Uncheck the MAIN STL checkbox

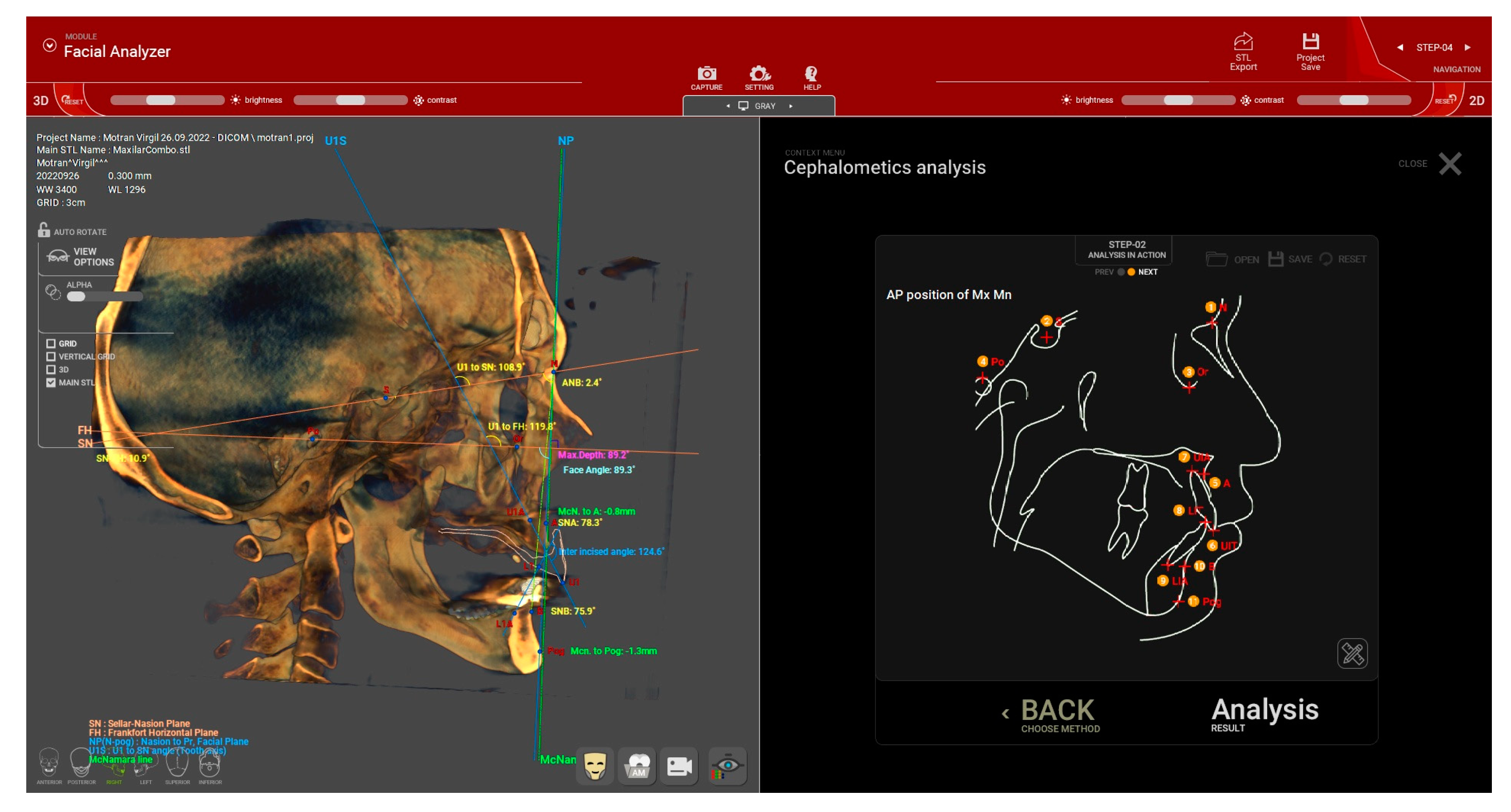click(x=51, y=383)
